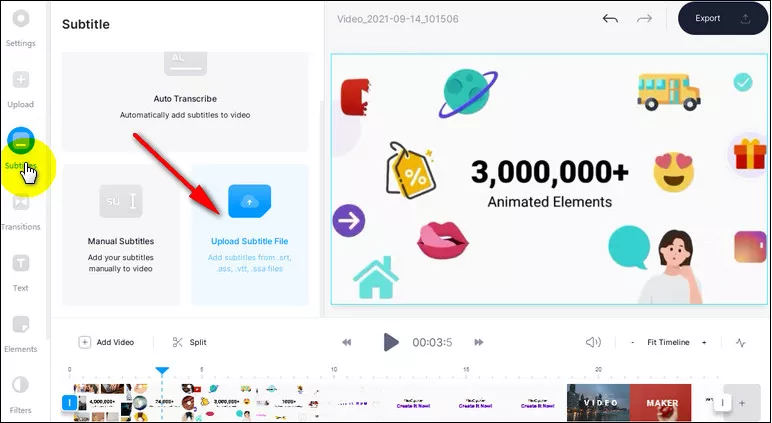Open the Settings sidebar panel
Screen dimensions: 772x423
point(21,29)
